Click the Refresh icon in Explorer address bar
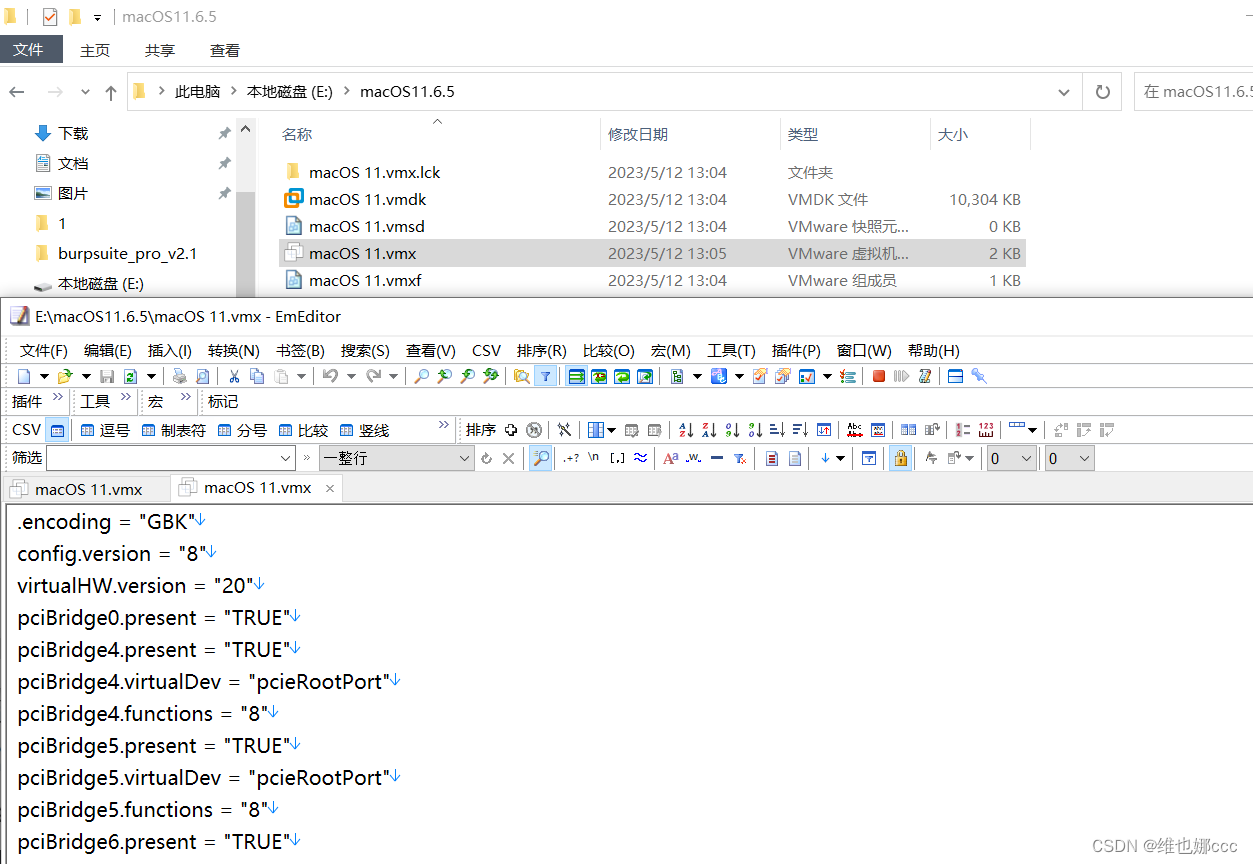1253x864 pixels. point(1103,92)
